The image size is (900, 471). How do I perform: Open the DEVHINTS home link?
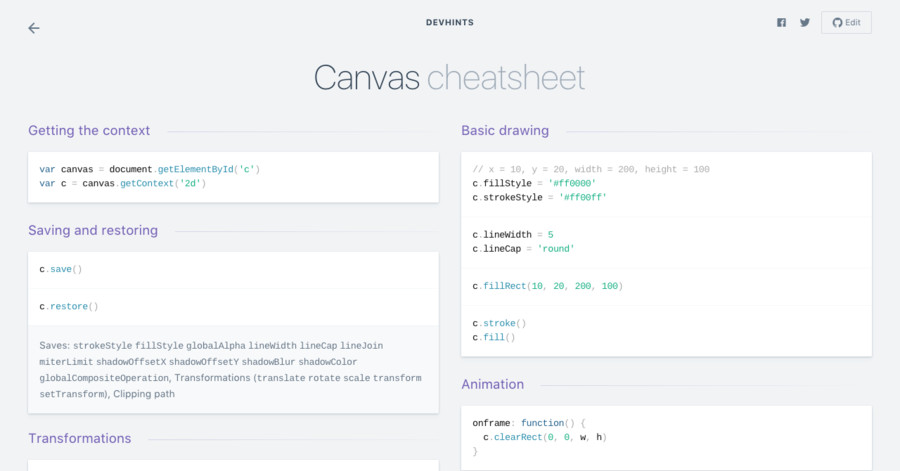[450, 20]
